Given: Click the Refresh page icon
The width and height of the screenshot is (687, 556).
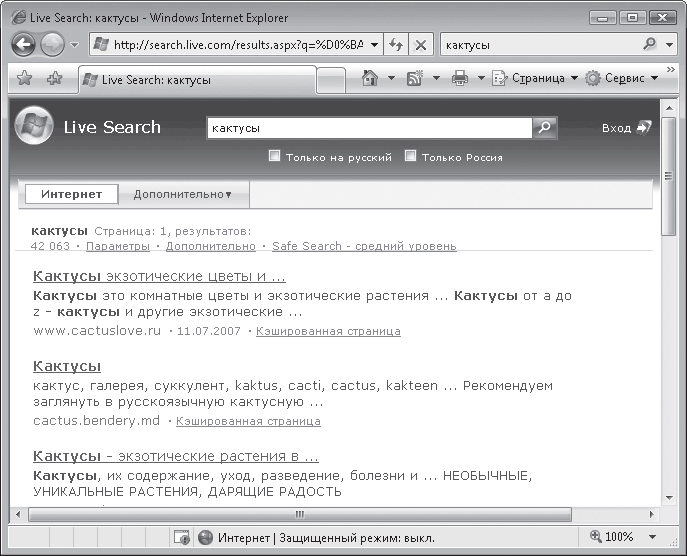Looking at the screenshot, I should coord(397,45).
